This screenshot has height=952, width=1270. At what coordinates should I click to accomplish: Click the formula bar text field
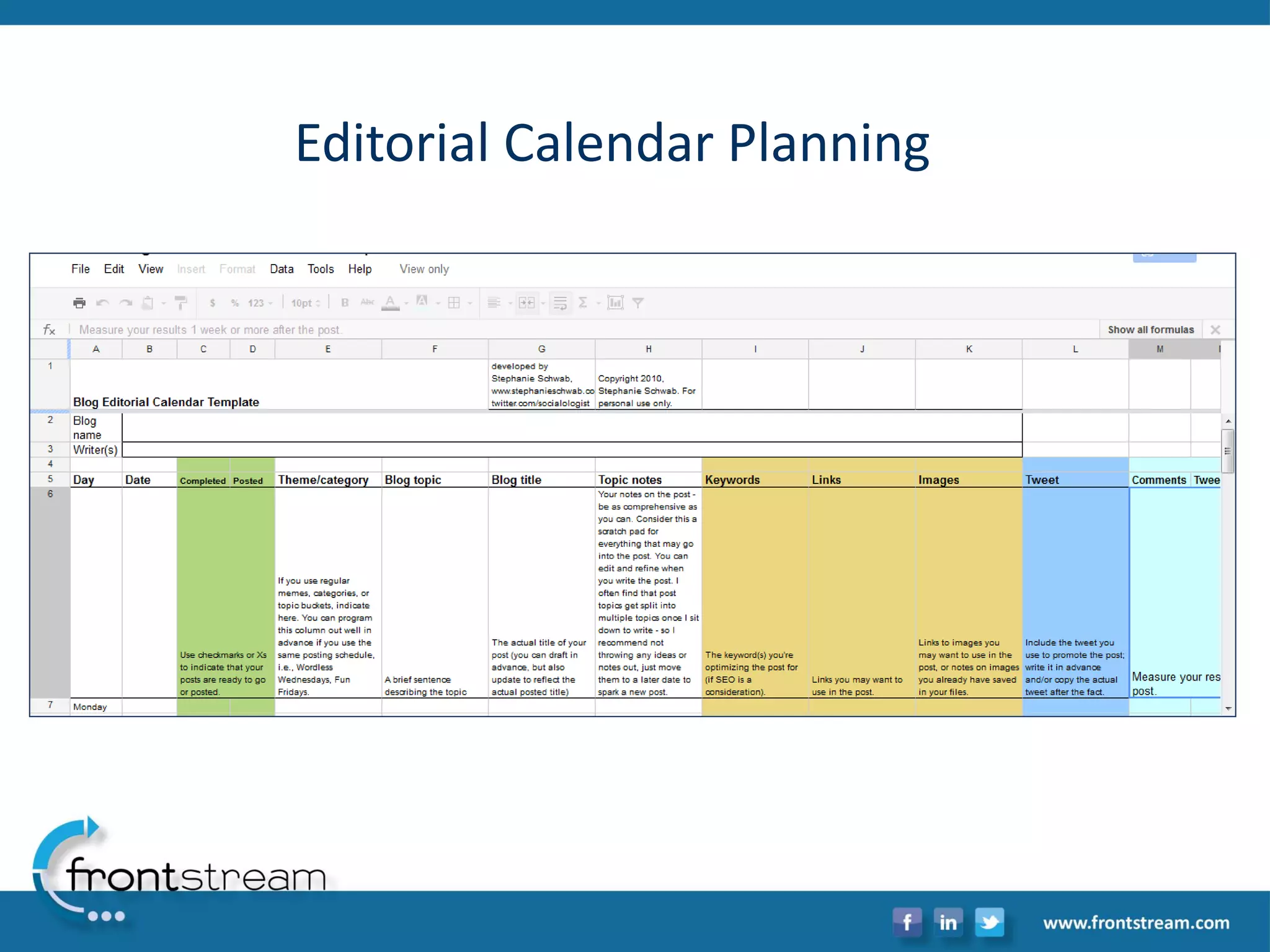(583, 330)
